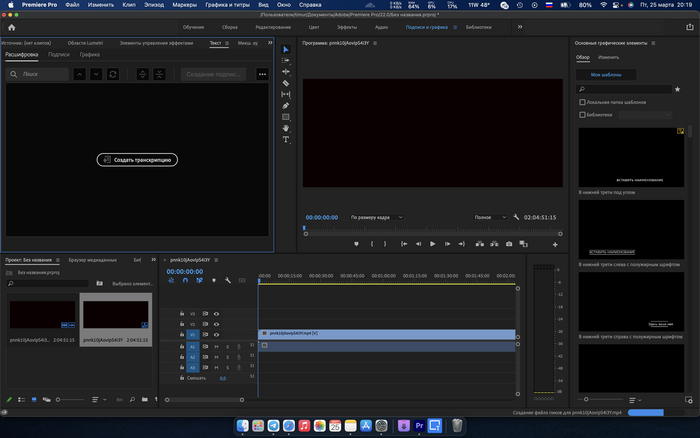The height and width of the screenshot is (438, 700).
Task: Add a marker in Program Monitor
Action: pyautogui.click(x=357, y=243)
